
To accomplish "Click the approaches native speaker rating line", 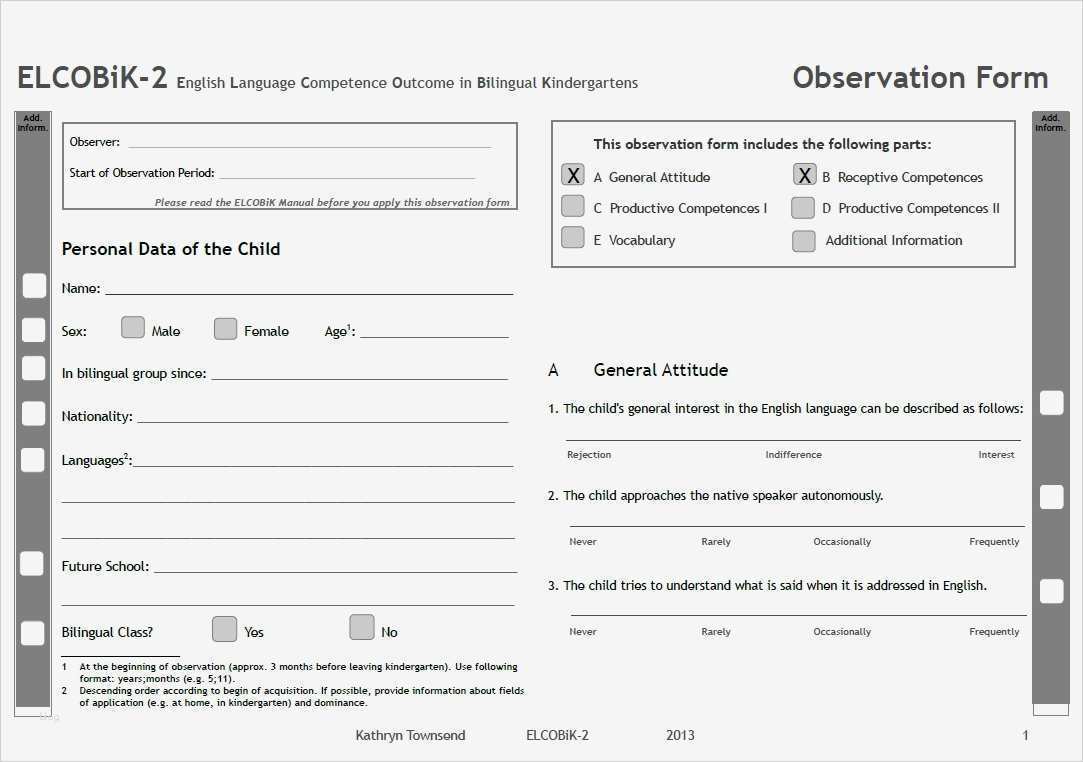I will tap(797, 526).
